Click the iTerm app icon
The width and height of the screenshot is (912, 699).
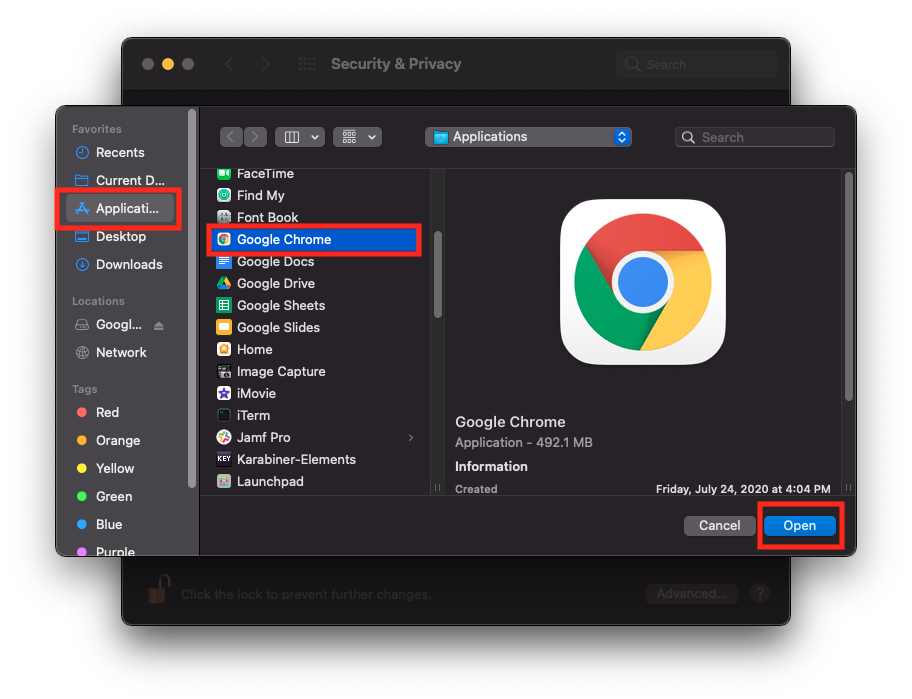click(x=224, y=415)
